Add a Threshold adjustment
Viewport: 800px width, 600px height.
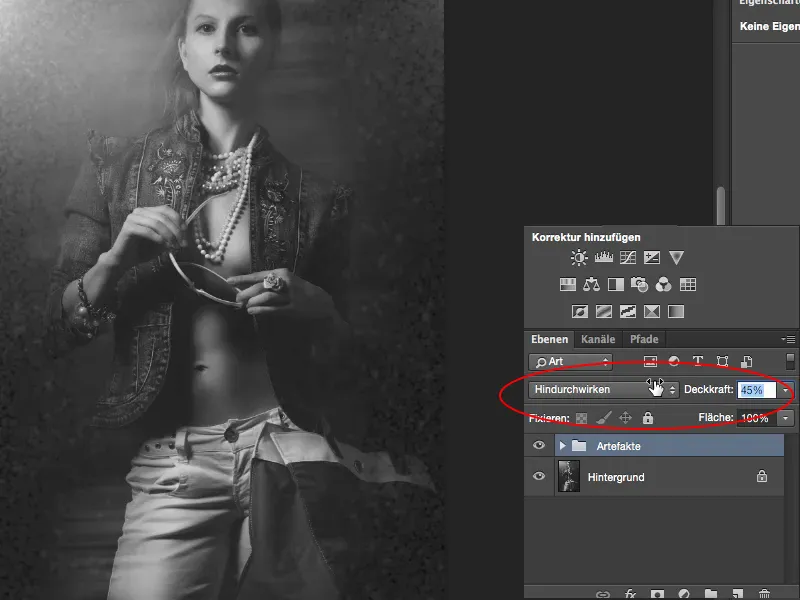click(x=628, y=311)
